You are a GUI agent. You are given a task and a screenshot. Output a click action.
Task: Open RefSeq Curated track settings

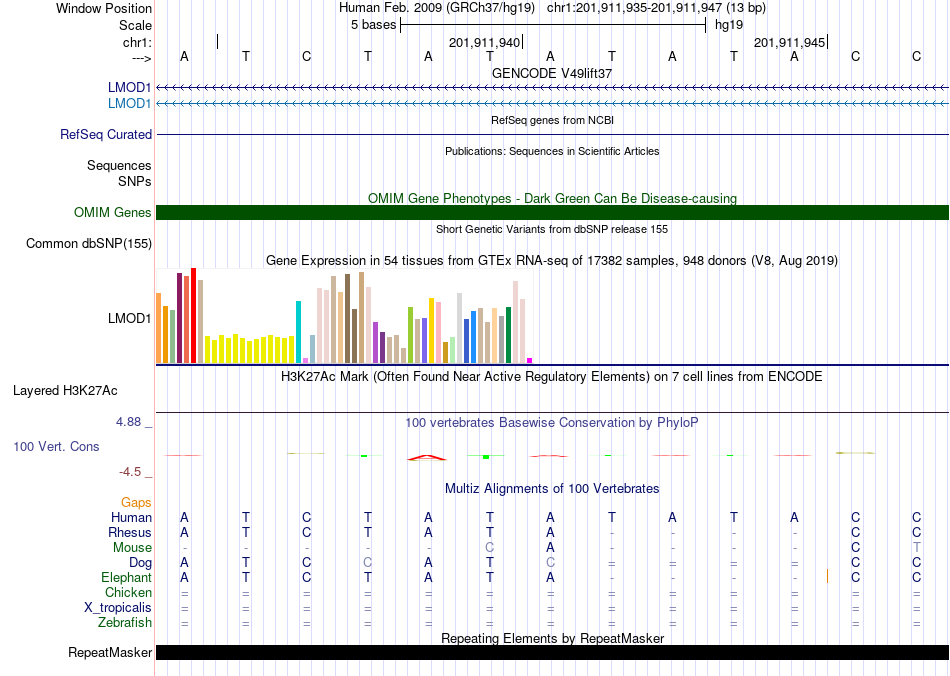click(x=105, y=134)
